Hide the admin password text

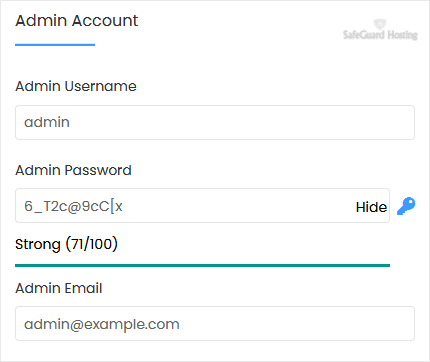371,207
